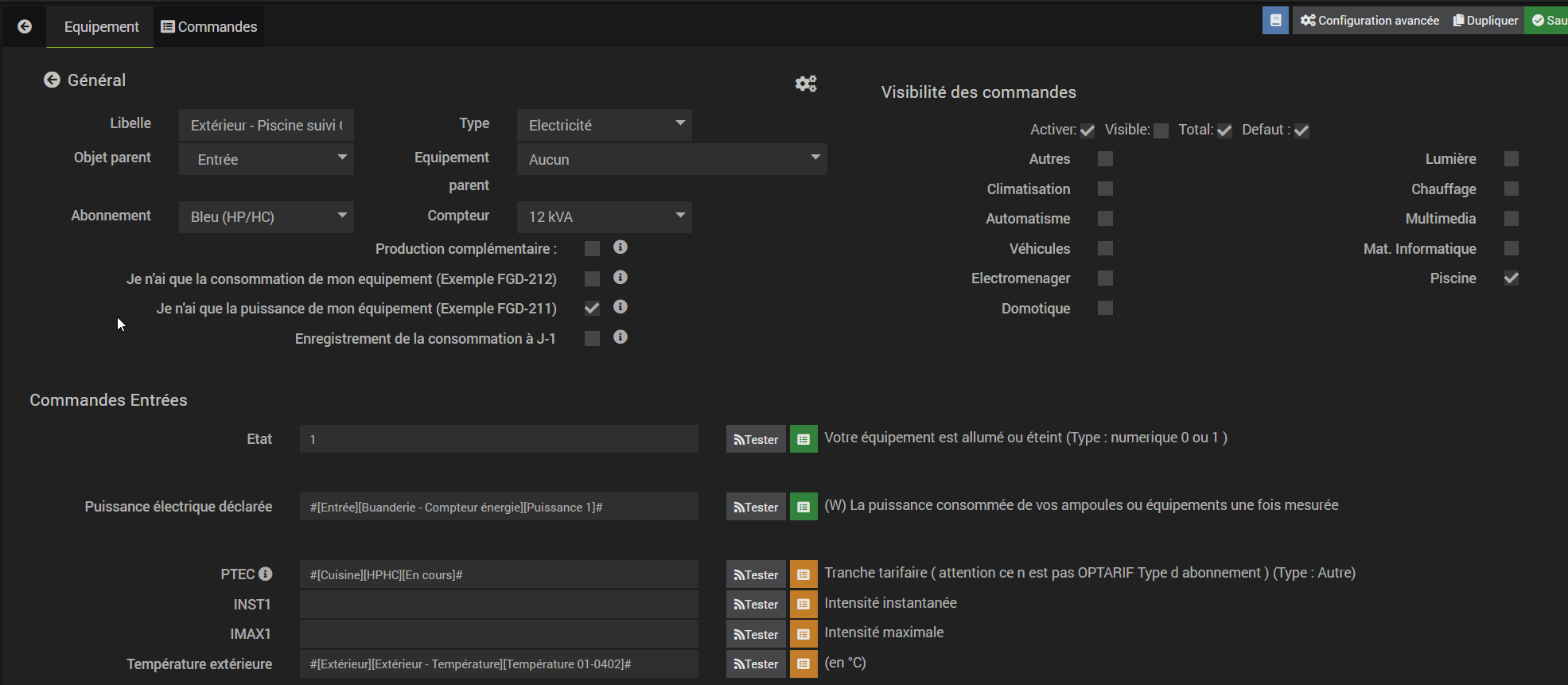This screenshot has width=1568, height=685.
Task: Tick the Domotique checkbox
Action: pos(1105,308)
